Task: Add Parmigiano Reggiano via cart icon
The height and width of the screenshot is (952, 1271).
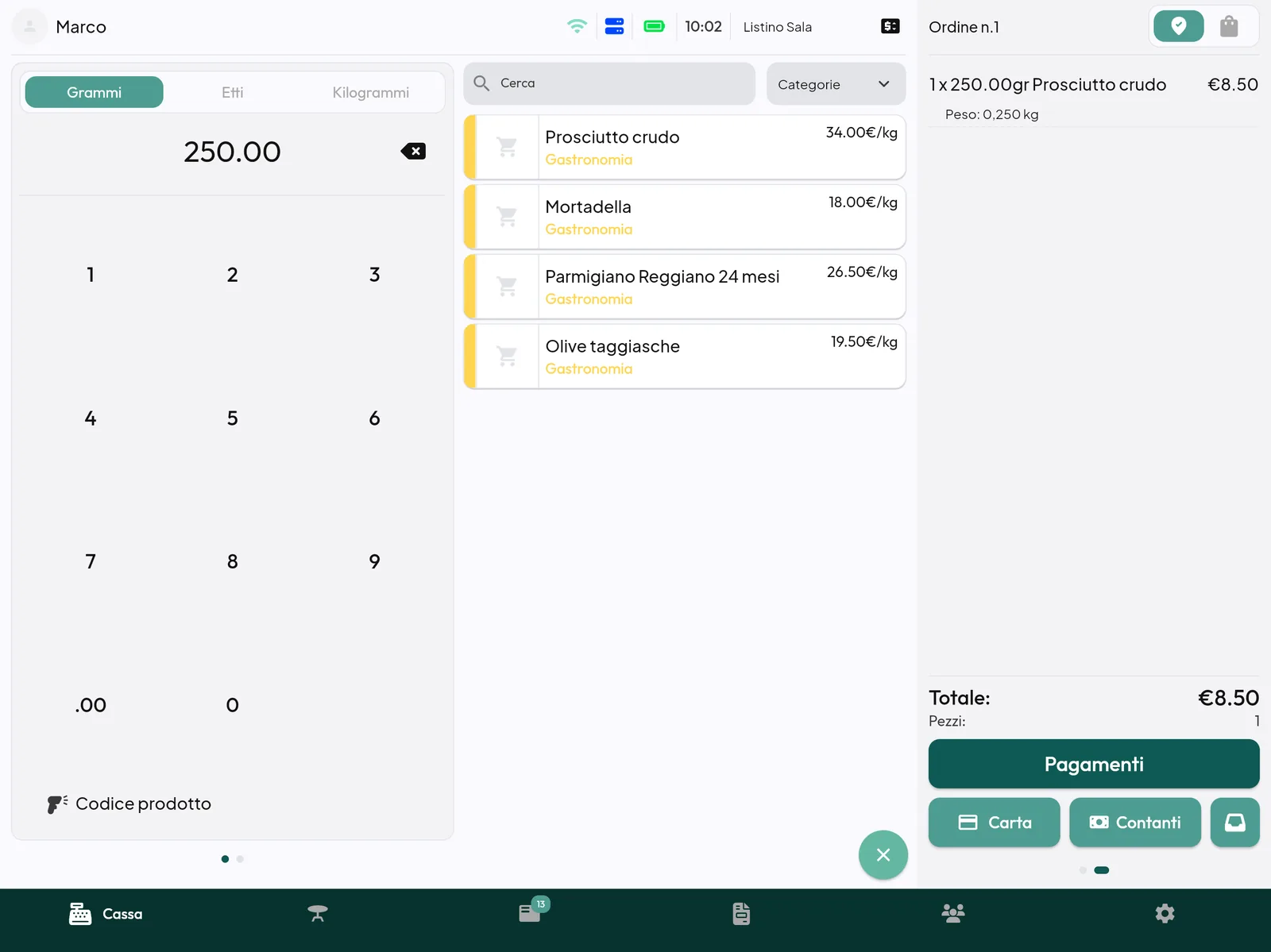Action: click(x=507, y=287)
